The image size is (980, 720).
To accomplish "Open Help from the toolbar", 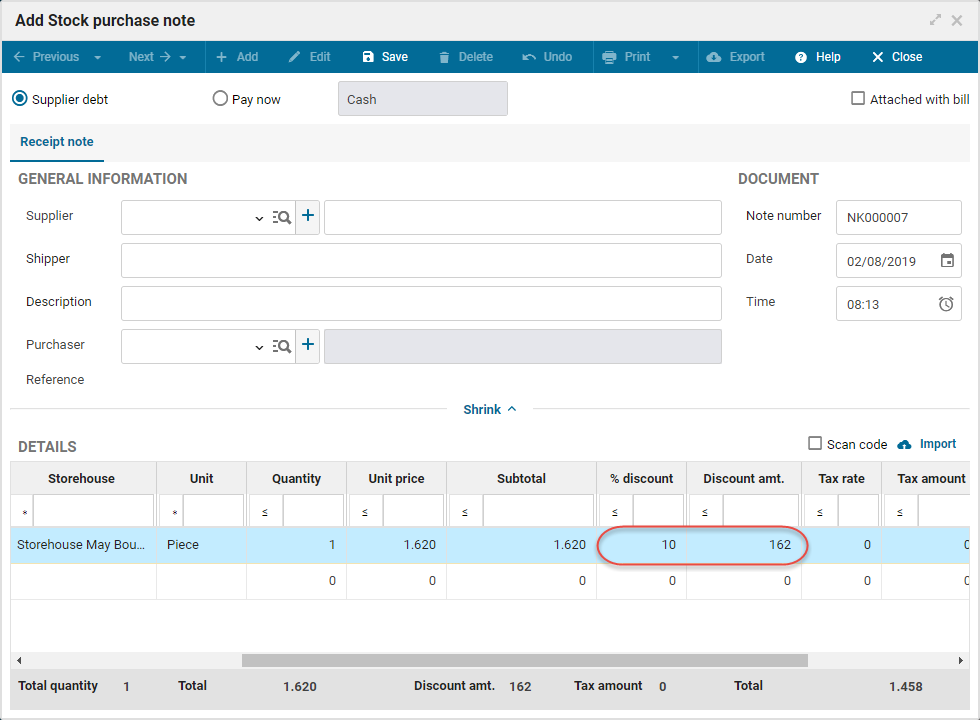I will [x=818, y=57].
